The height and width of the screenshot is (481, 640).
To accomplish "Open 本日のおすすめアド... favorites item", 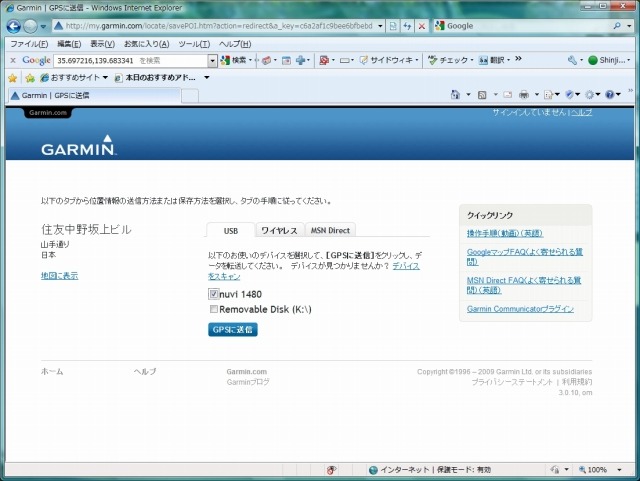I will 155,78.
